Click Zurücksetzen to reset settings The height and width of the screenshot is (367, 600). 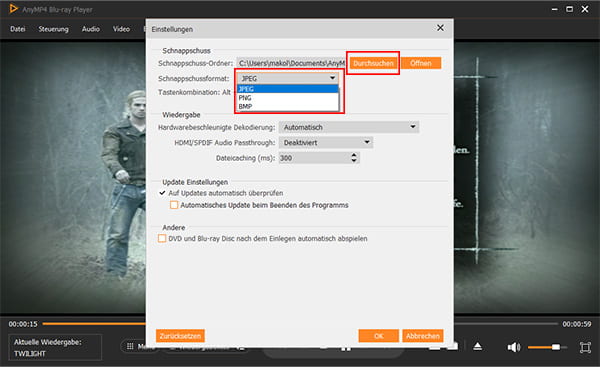click(x=180, y=336)
